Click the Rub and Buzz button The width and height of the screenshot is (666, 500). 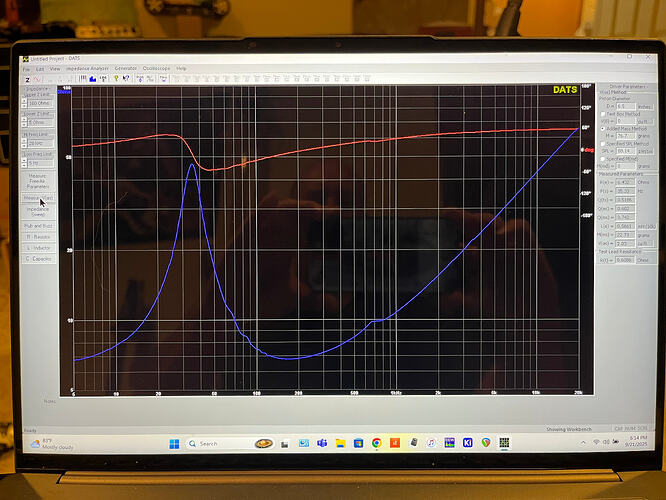click(x=38, y=226)
